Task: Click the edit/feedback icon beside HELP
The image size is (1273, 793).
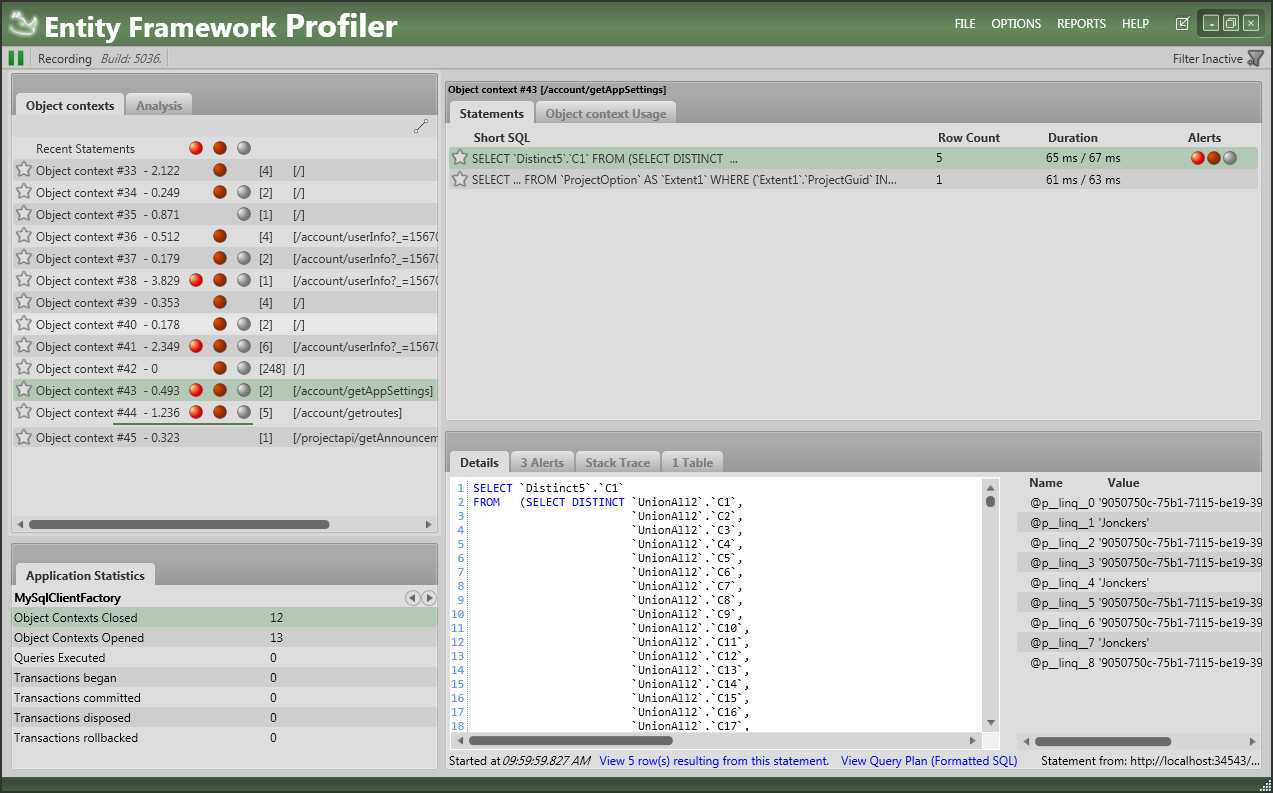Action: 1183,23
